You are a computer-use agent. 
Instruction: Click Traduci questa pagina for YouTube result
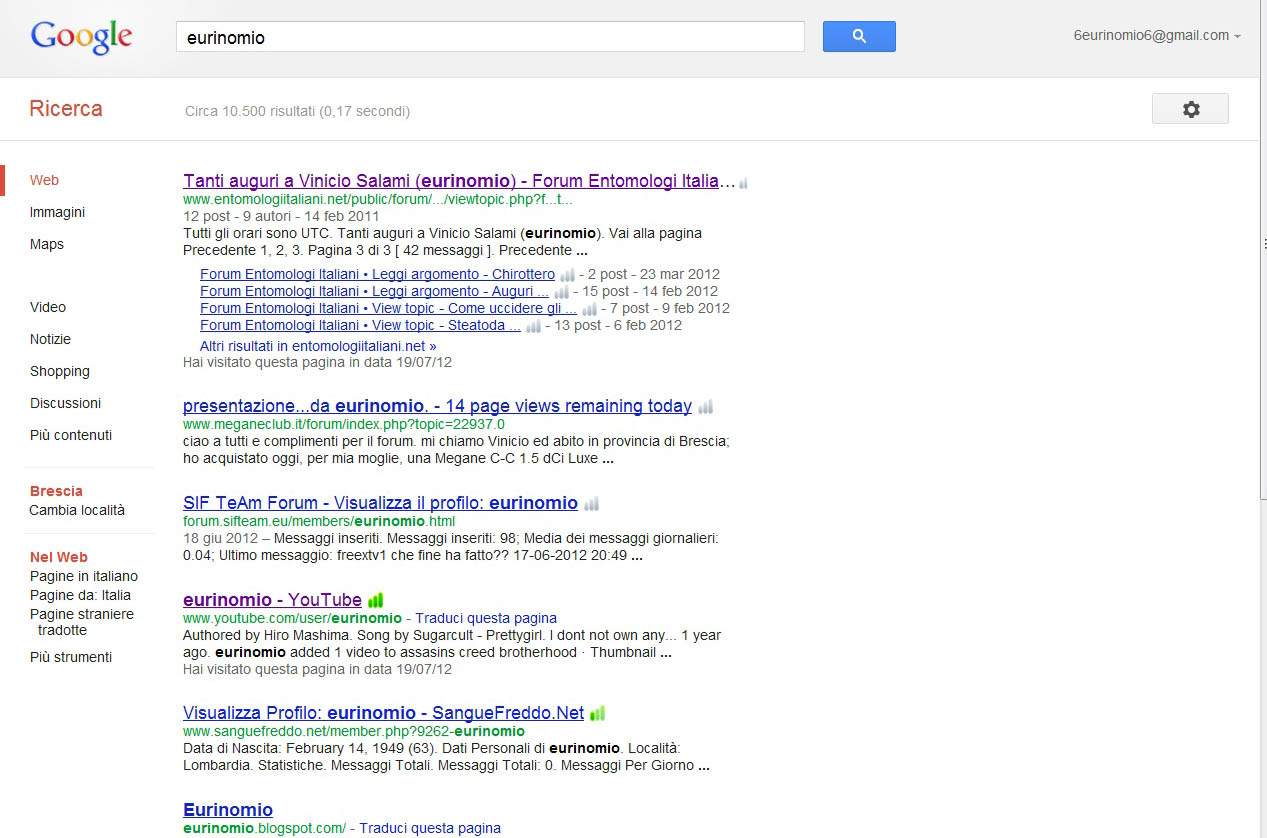(x=486, y=618)
